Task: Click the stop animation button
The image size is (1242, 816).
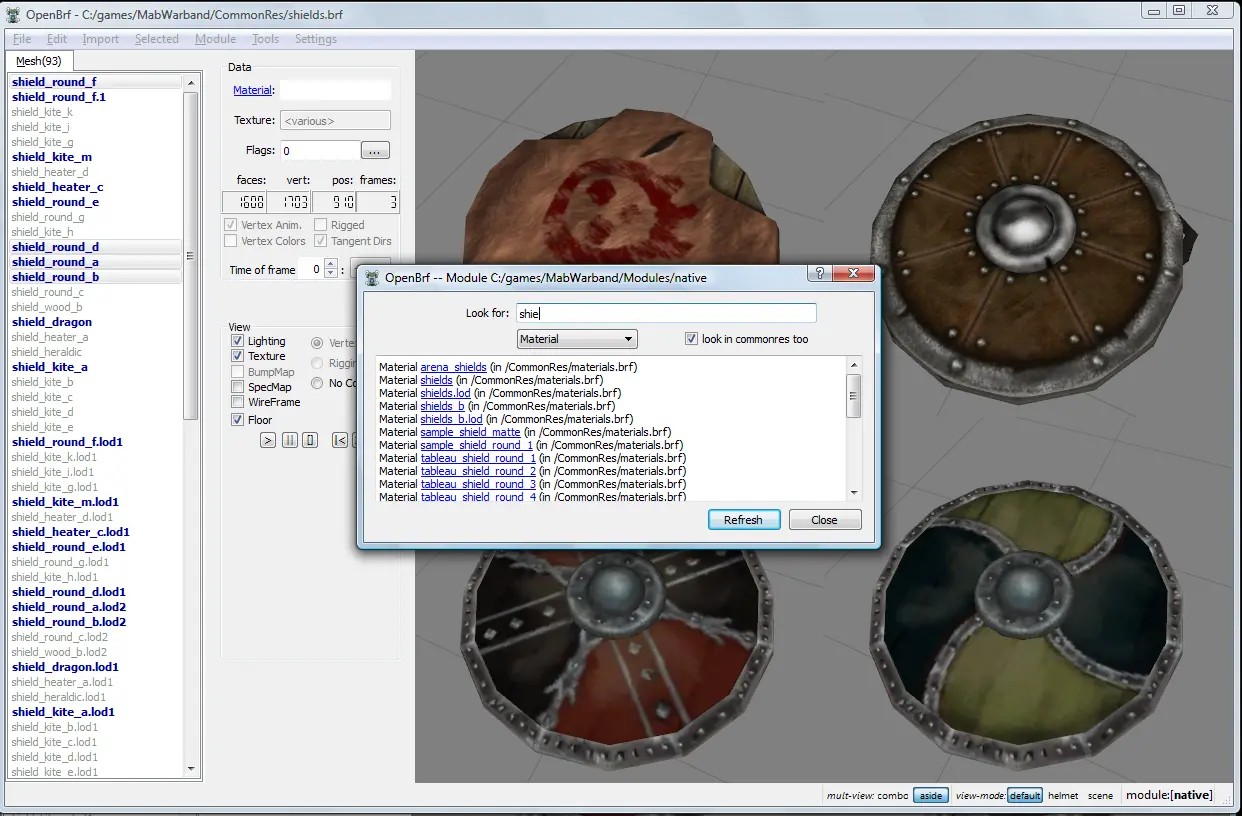Action: tap(310, 440)
